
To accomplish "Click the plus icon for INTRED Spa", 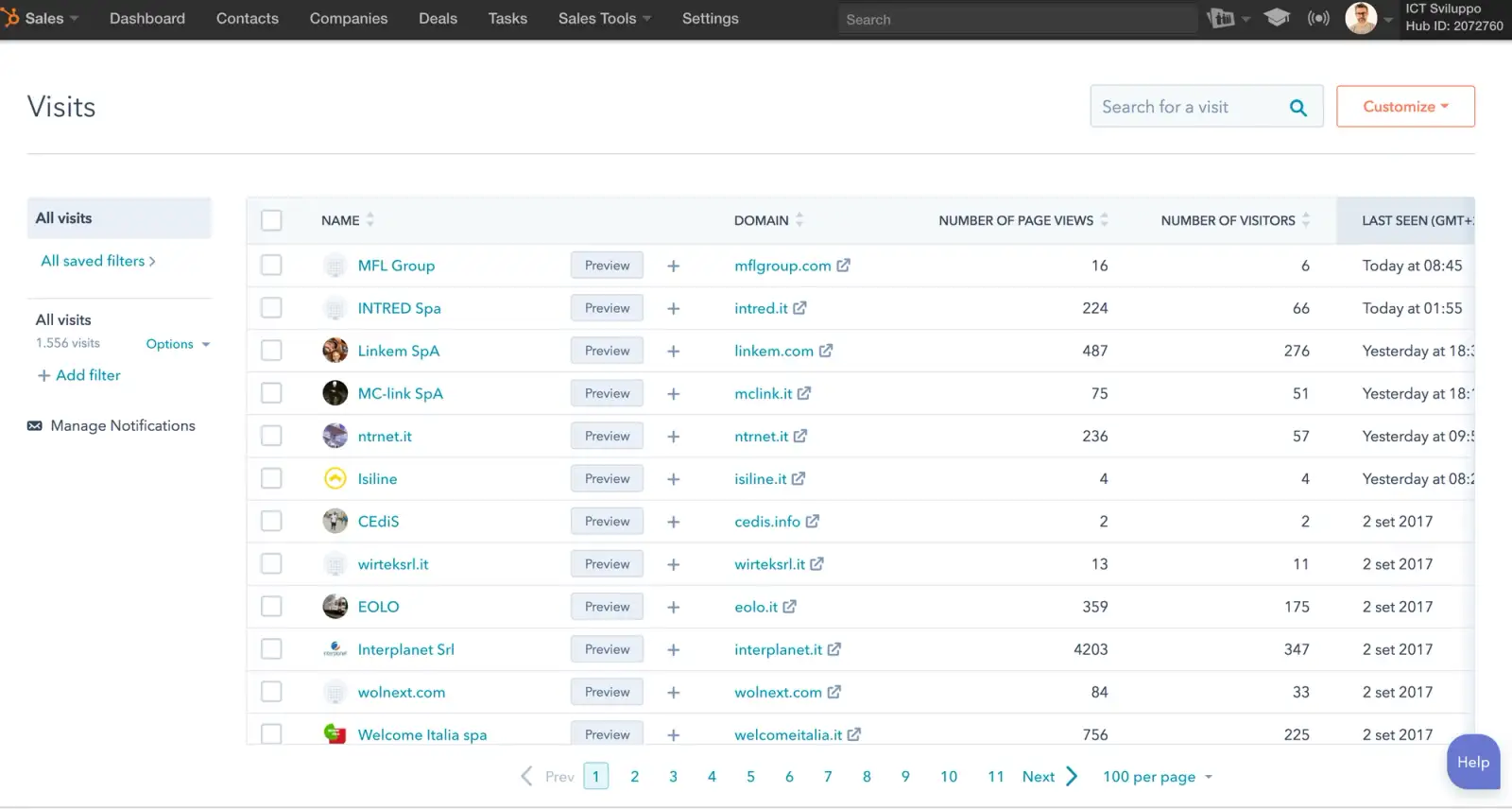I will (x=674, y=309).
